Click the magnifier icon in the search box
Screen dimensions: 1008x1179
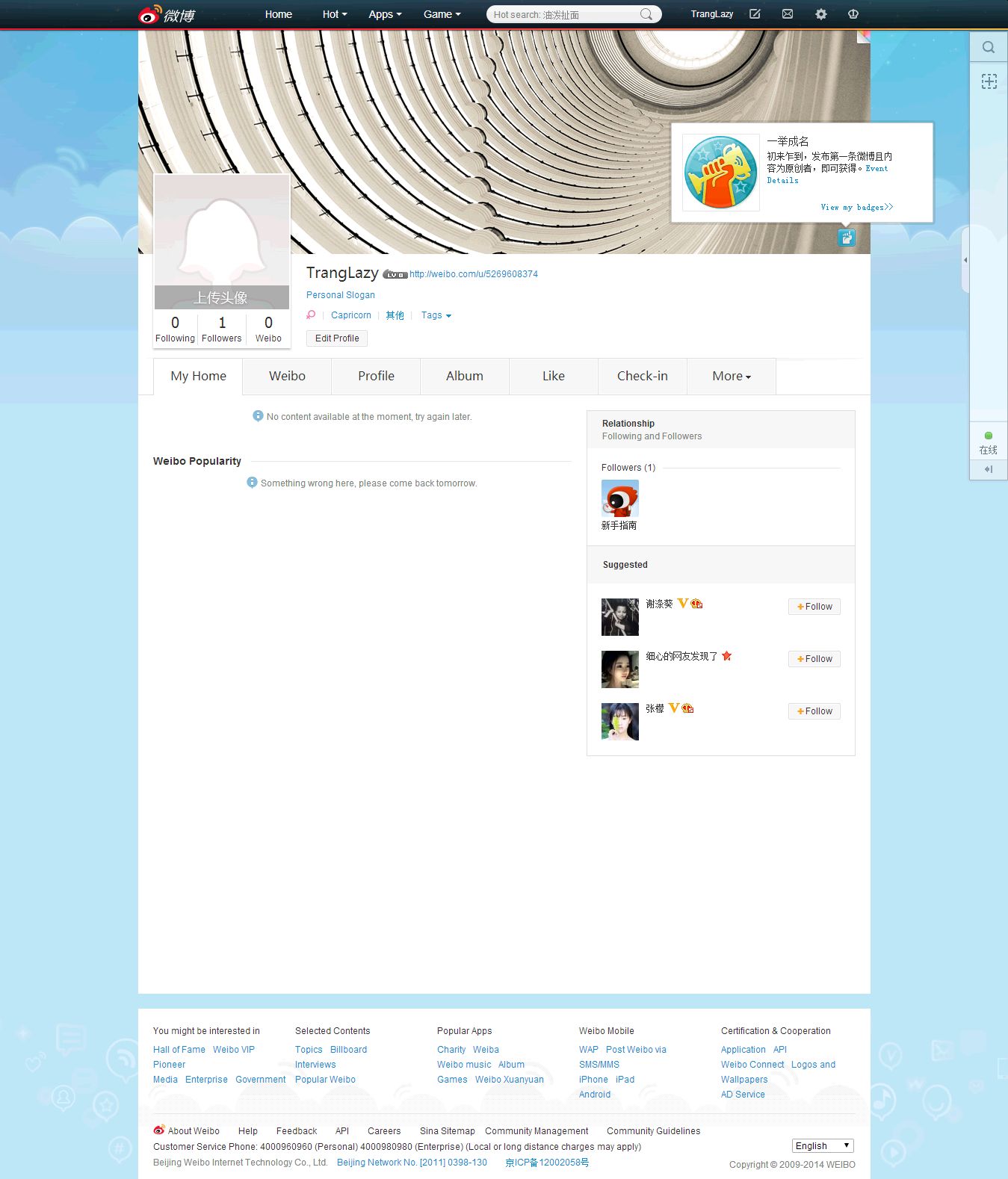click(x=646, y=14)
